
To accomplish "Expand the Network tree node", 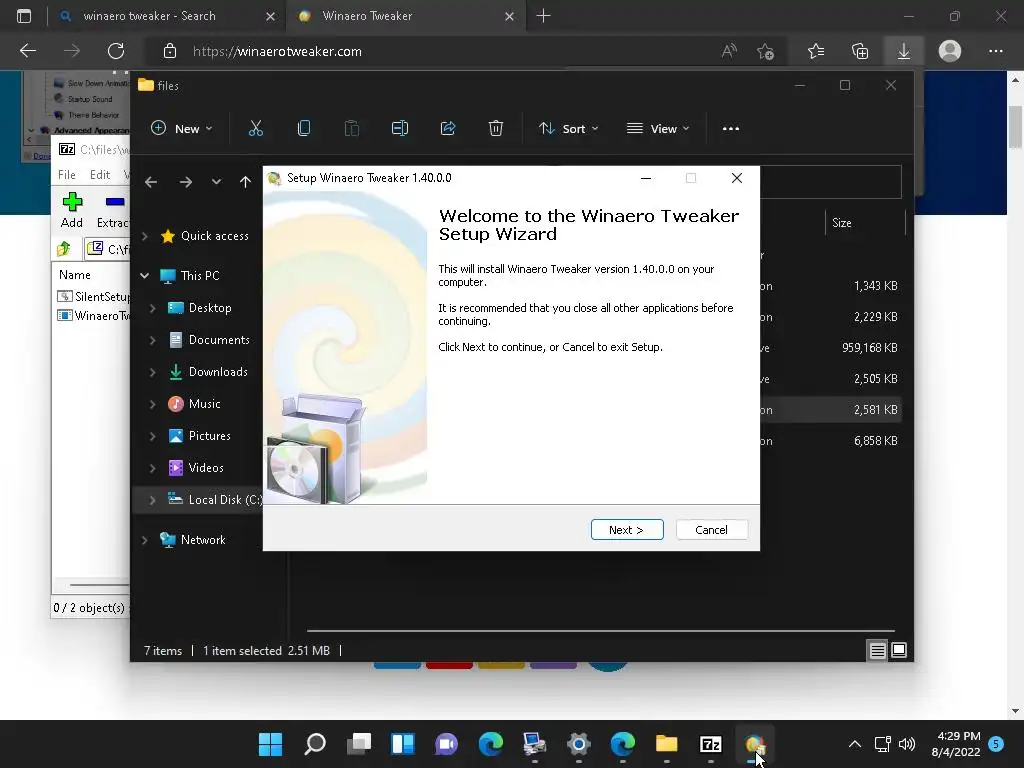I will coord(145,540).
